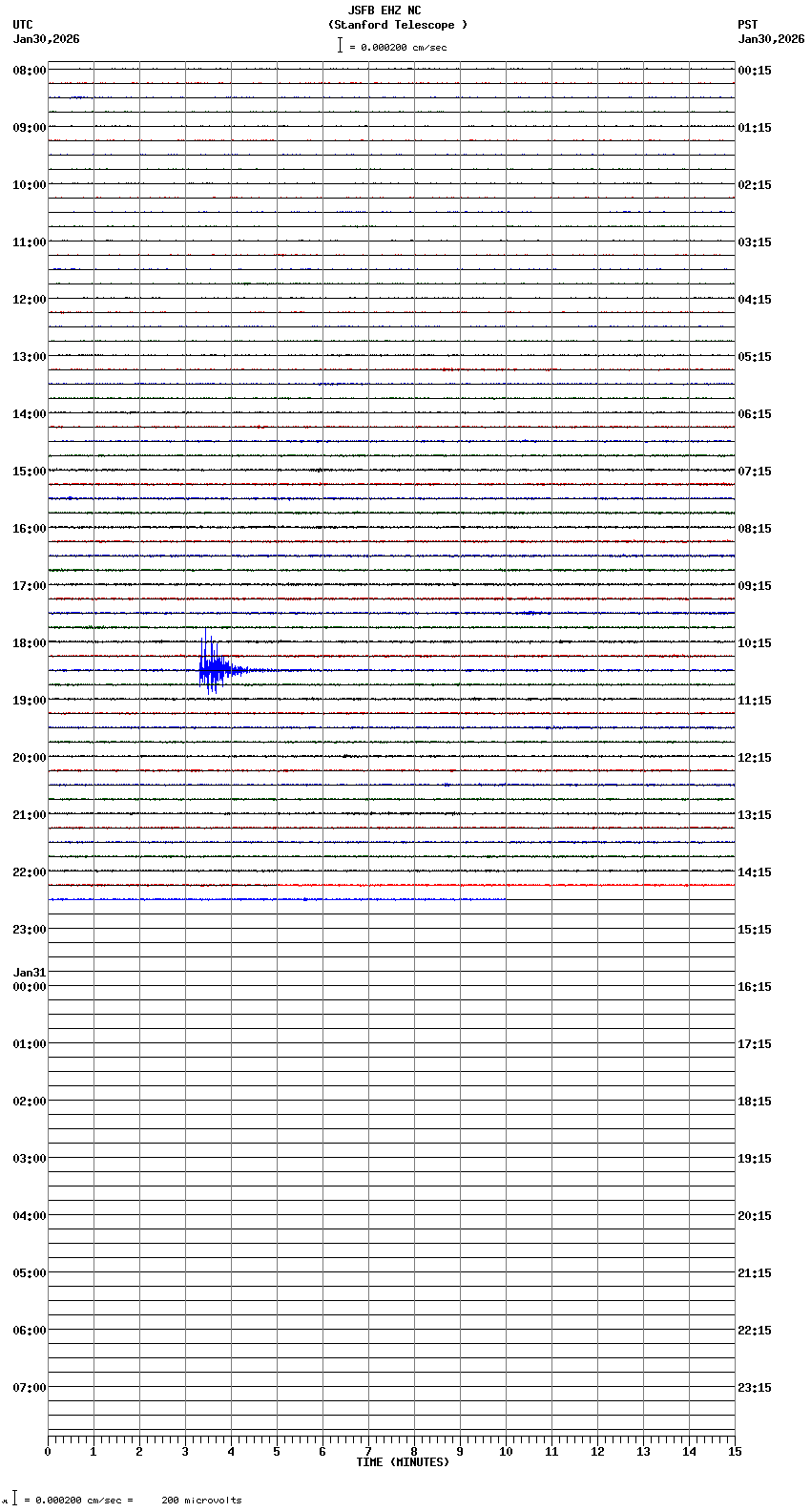The width and height of the screenshot is (811, 1512).
Task: Click the 22:00 UTC row label
Action: pyautogui.click(x=29, y=872)
